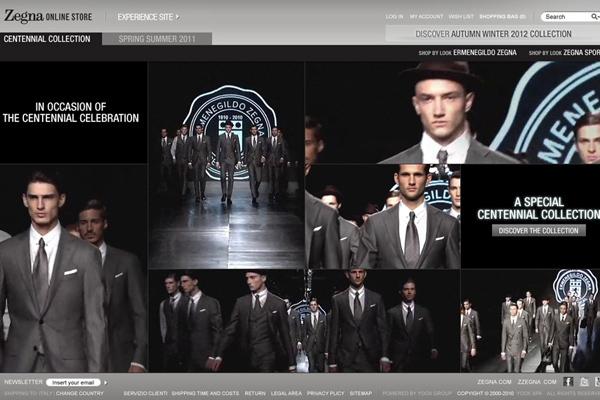This screenshot has width=600, height=400.
Task: Open the runway finale thumbnail with crest
Action: pos(227,165)
